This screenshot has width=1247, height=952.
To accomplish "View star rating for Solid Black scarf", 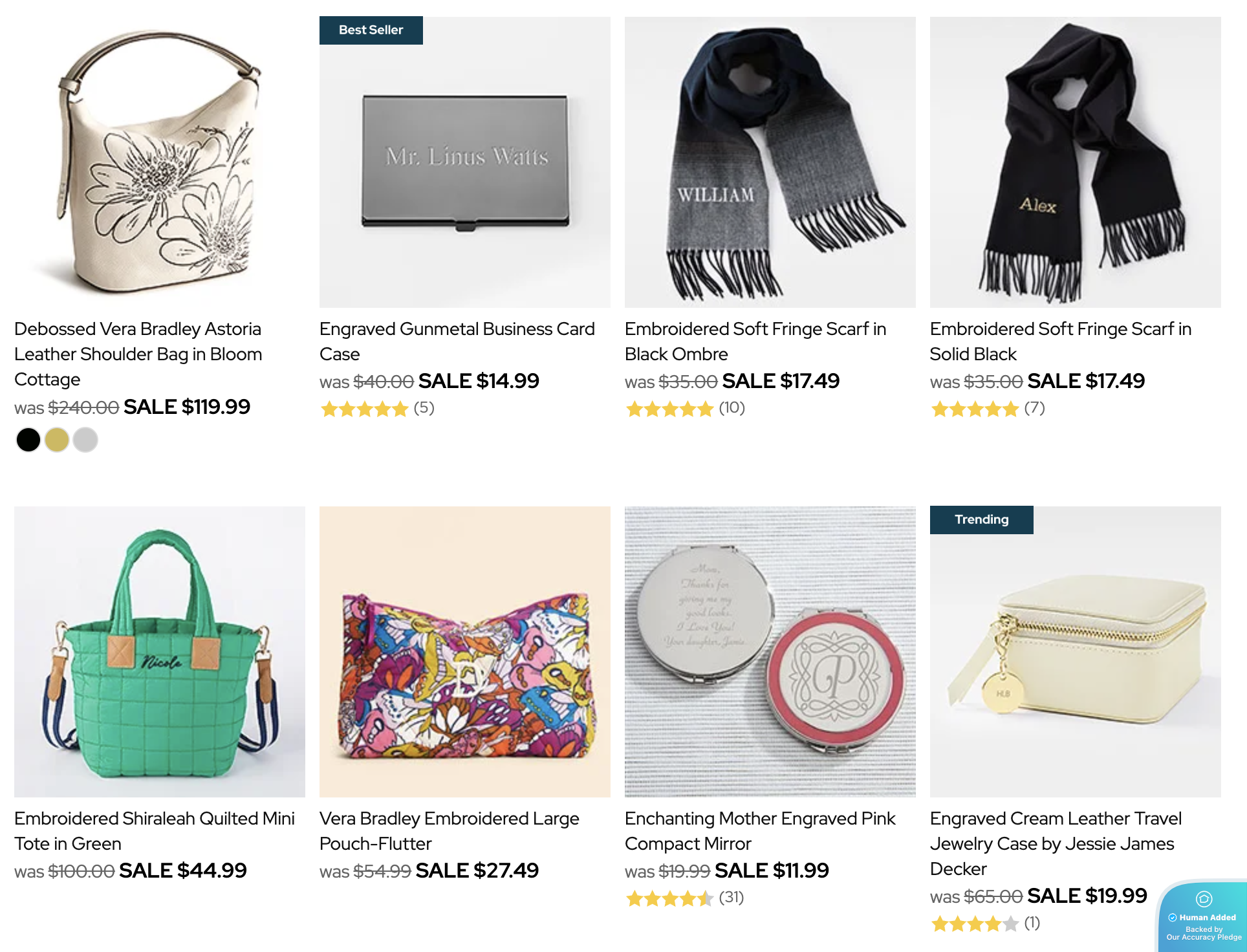I will coord(975,409).
